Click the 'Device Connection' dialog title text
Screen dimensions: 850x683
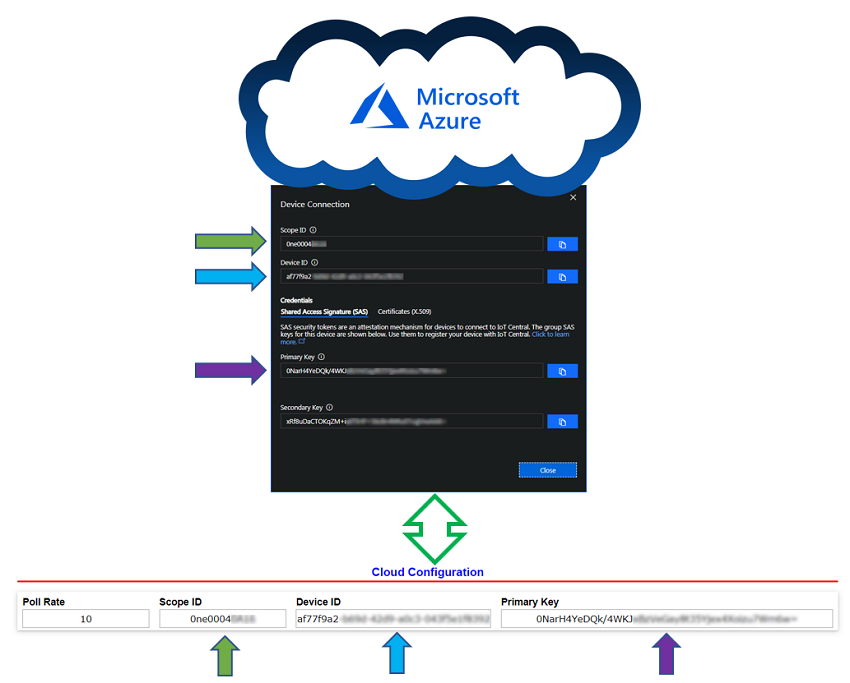(315, 204)
